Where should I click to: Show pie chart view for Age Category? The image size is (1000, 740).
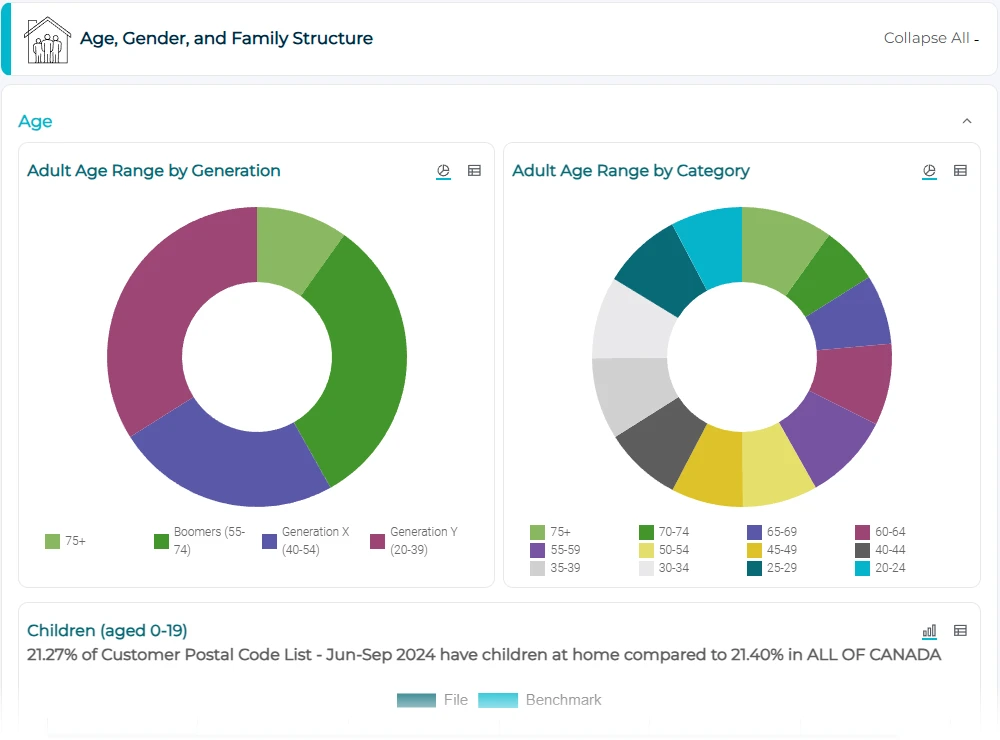pos(929,171)
